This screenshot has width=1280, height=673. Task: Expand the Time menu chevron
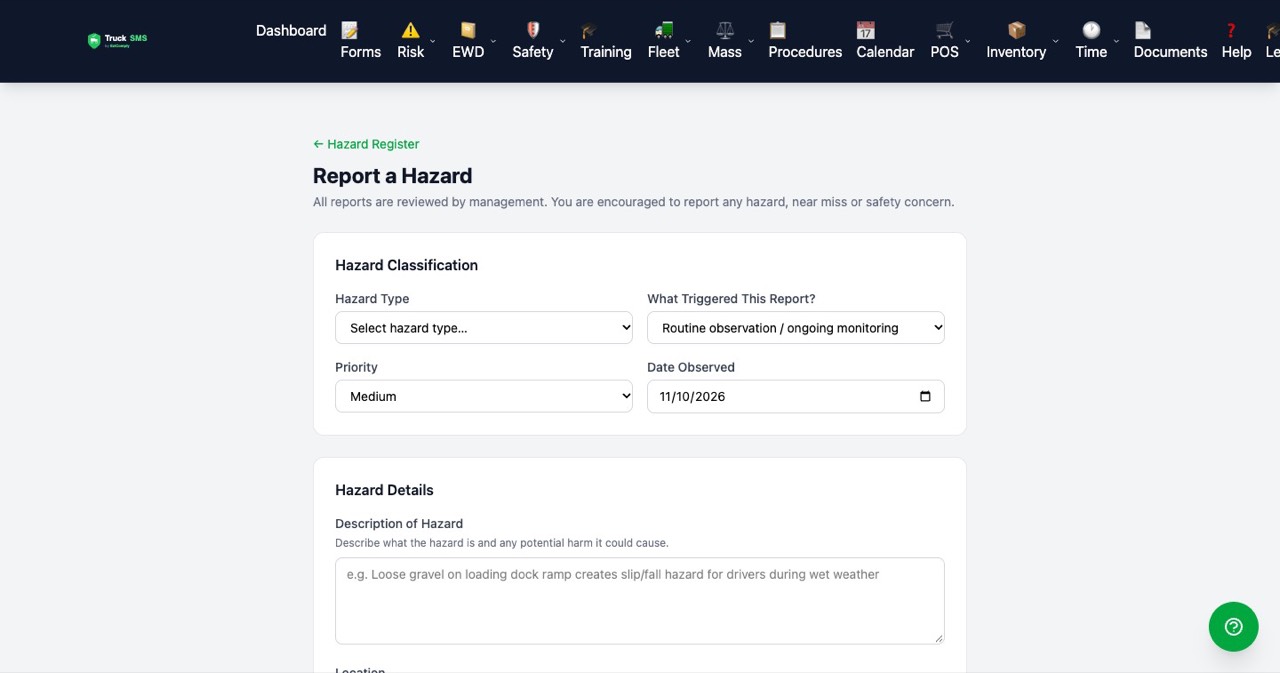1116,41
